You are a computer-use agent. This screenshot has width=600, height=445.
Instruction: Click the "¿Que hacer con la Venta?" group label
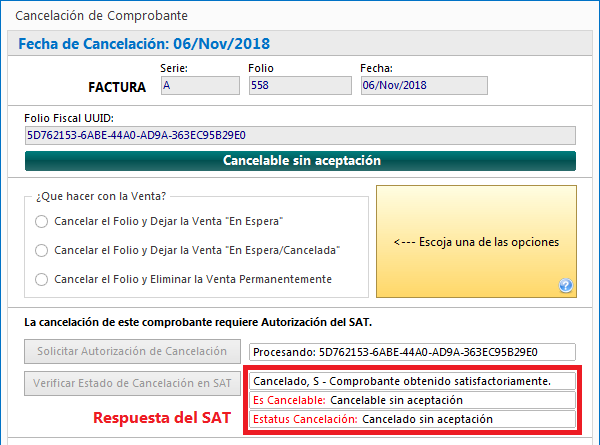point(101,196)
